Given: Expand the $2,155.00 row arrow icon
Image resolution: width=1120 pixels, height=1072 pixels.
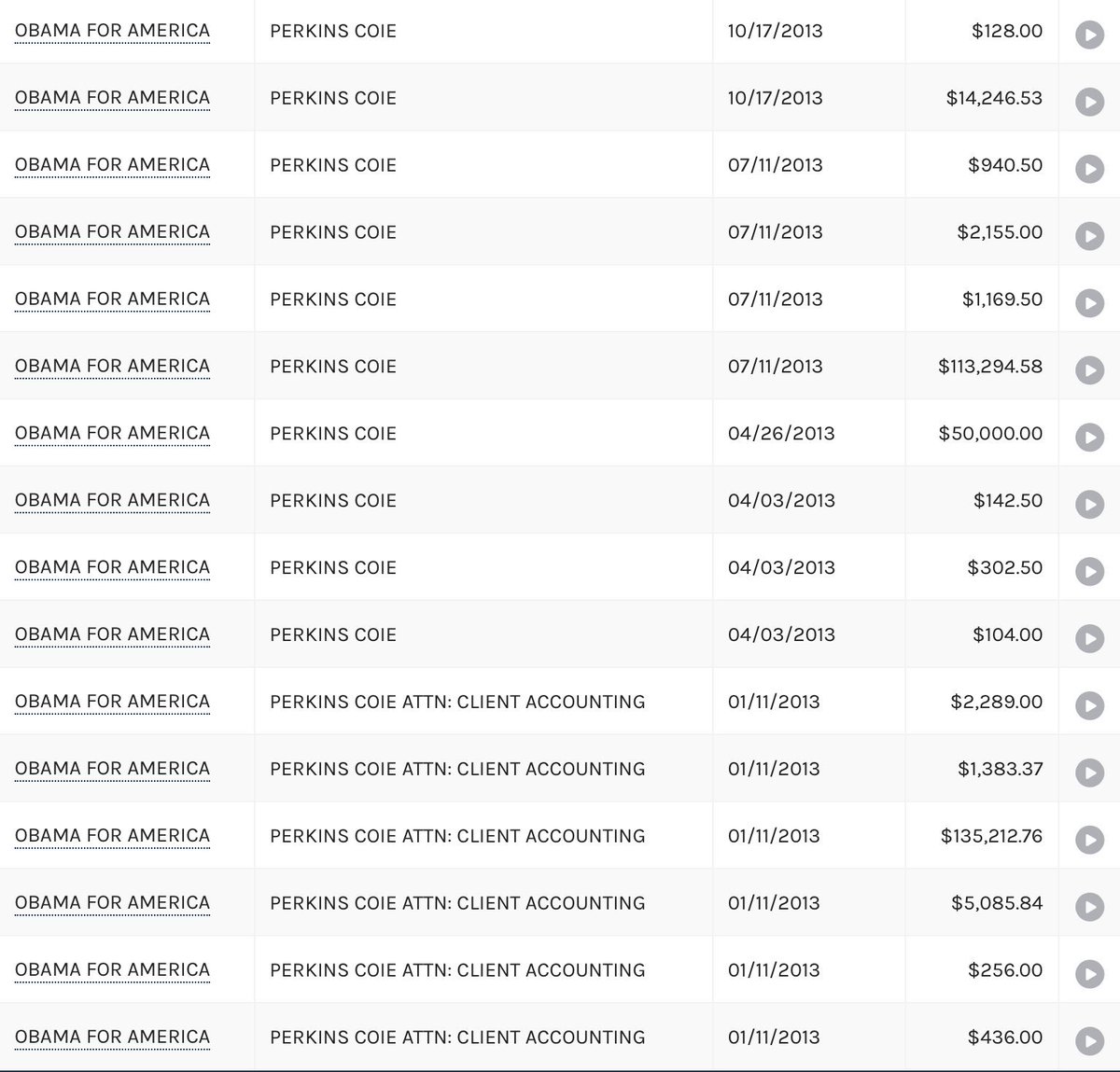Looking at the screenshot, I should click(1089, 236).
